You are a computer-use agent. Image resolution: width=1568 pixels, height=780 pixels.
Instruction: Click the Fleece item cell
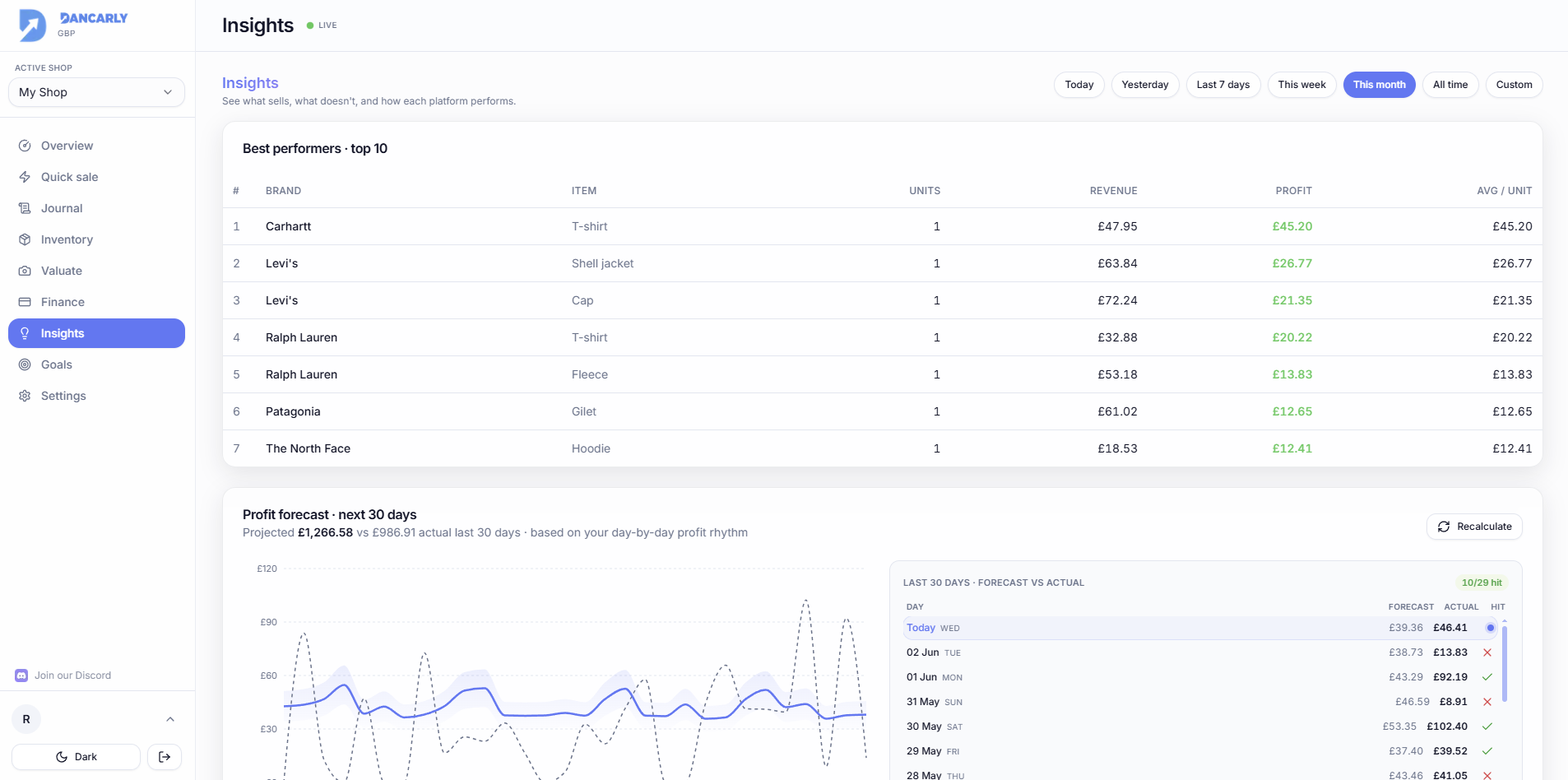point(590,374)
